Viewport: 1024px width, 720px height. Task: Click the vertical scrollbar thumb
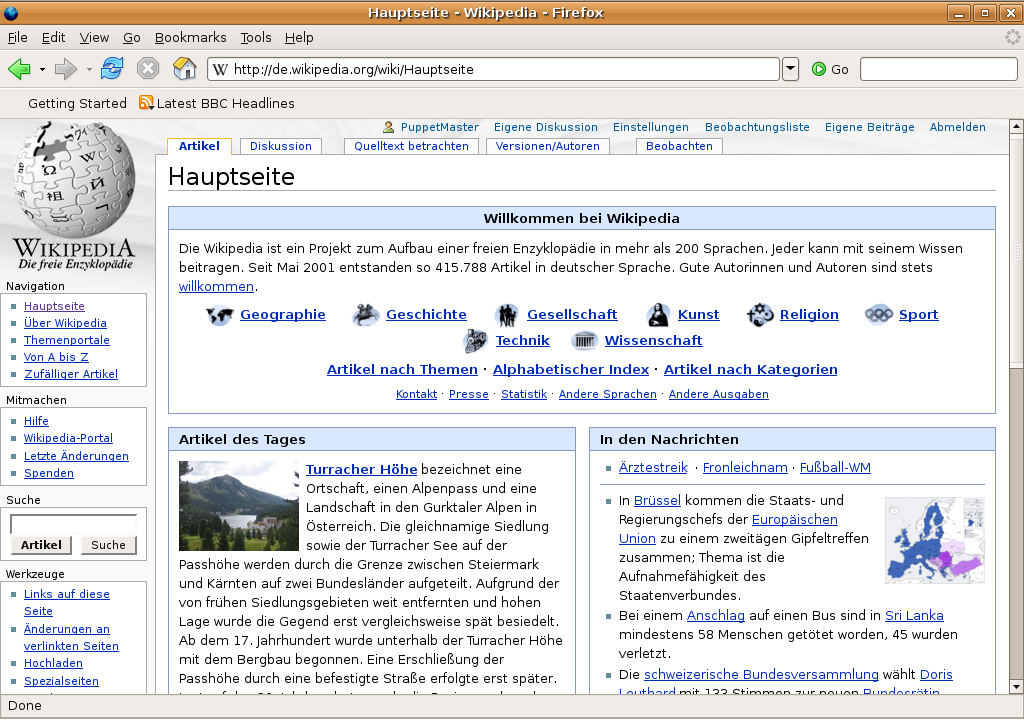click(1016, 250)
